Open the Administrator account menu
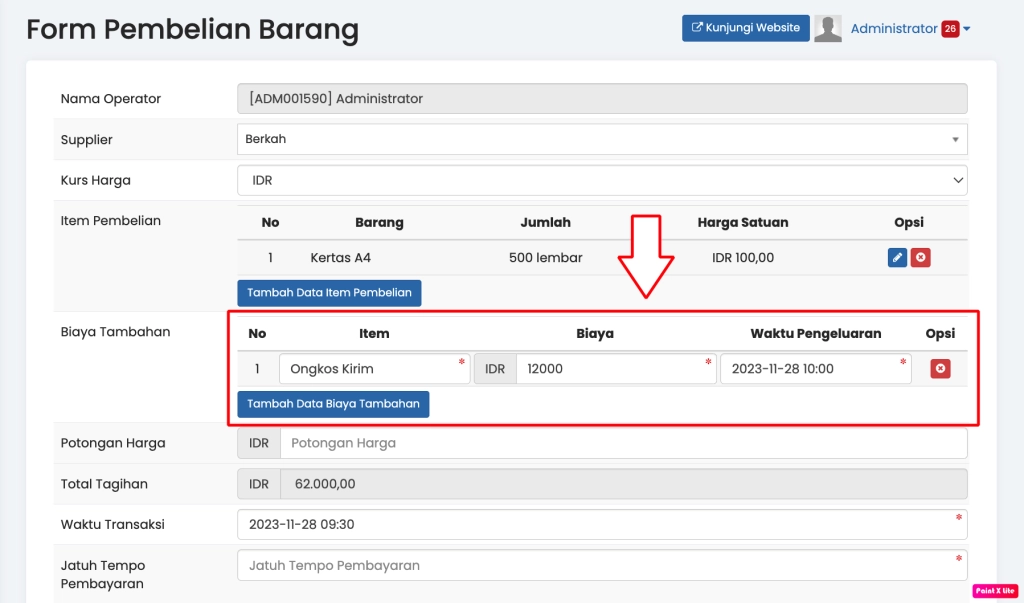The image size is (1024, 603). pos(894,29)
